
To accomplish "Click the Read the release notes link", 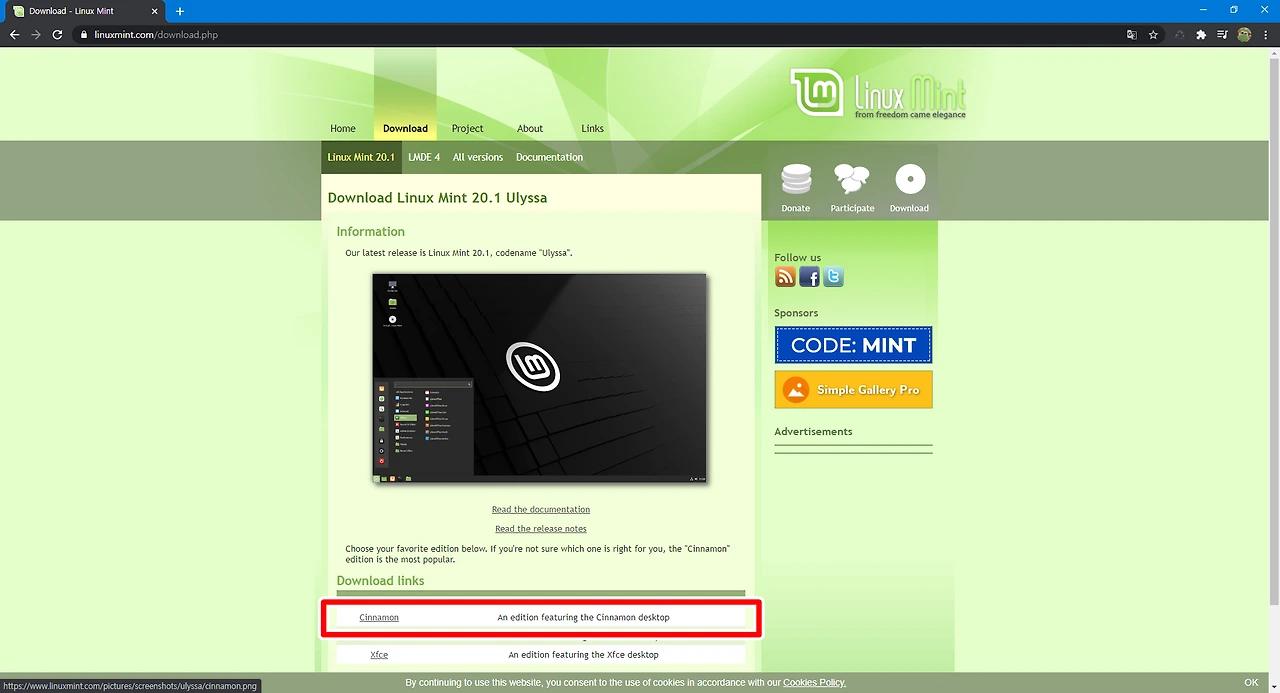I will pyautogui.click(x=541, y=528).
